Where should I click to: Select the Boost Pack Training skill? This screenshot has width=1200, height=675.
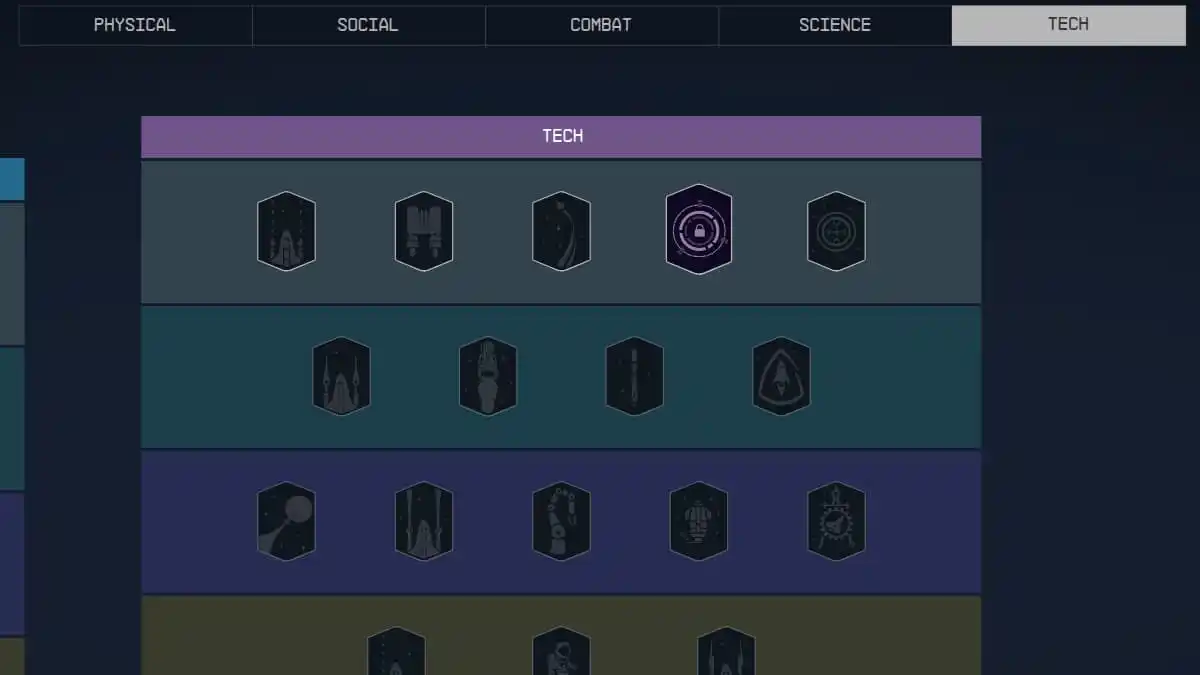423,228
